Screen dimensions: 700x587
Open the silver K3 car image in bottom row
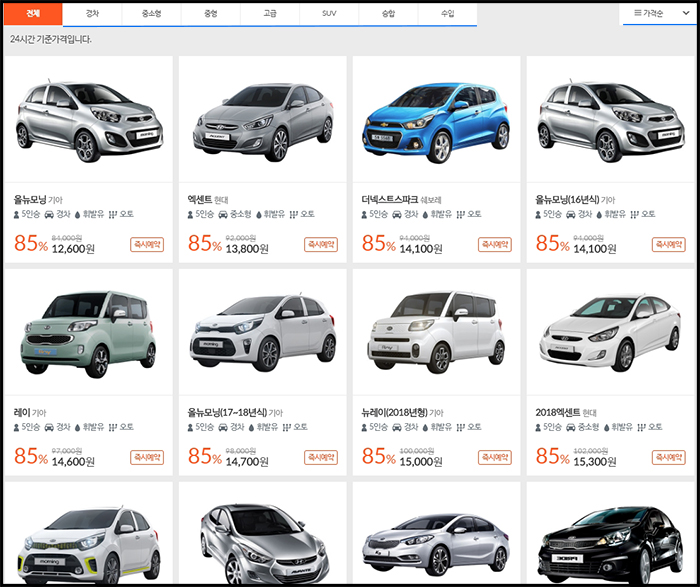pos(436,545)
